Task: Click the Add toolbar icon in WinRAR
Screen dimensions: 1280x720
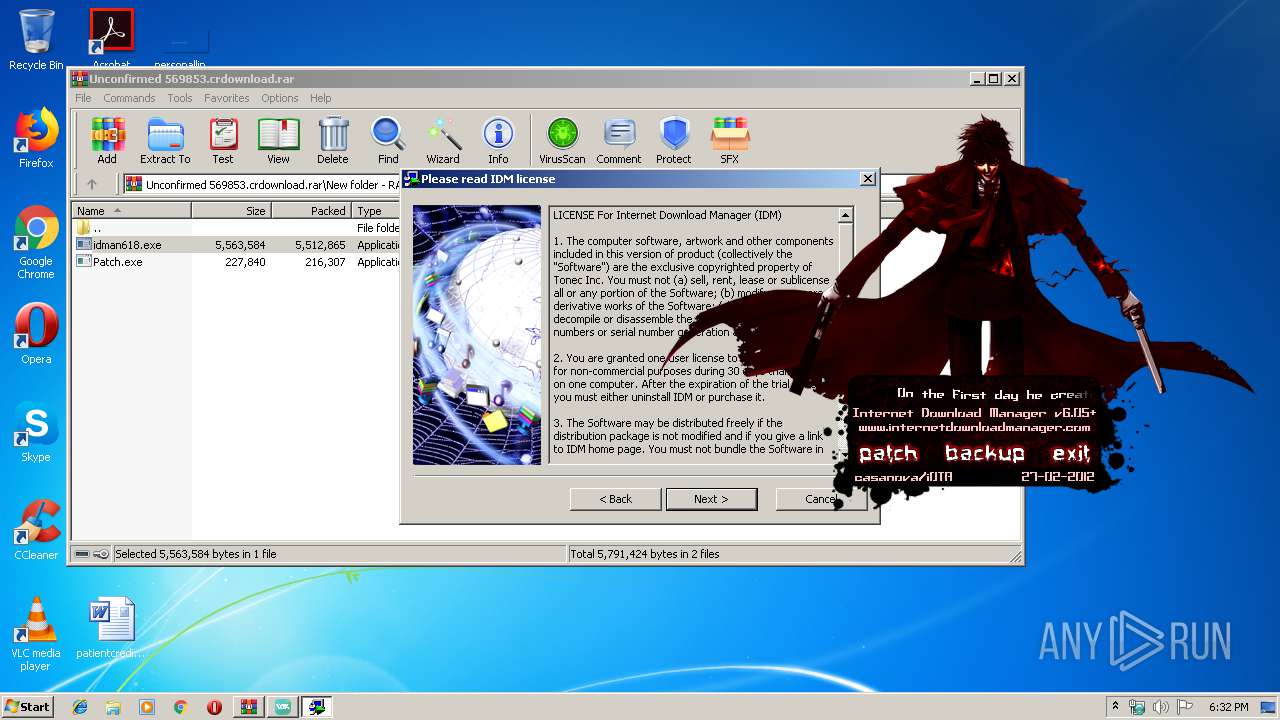Action: tap(107, 140)
